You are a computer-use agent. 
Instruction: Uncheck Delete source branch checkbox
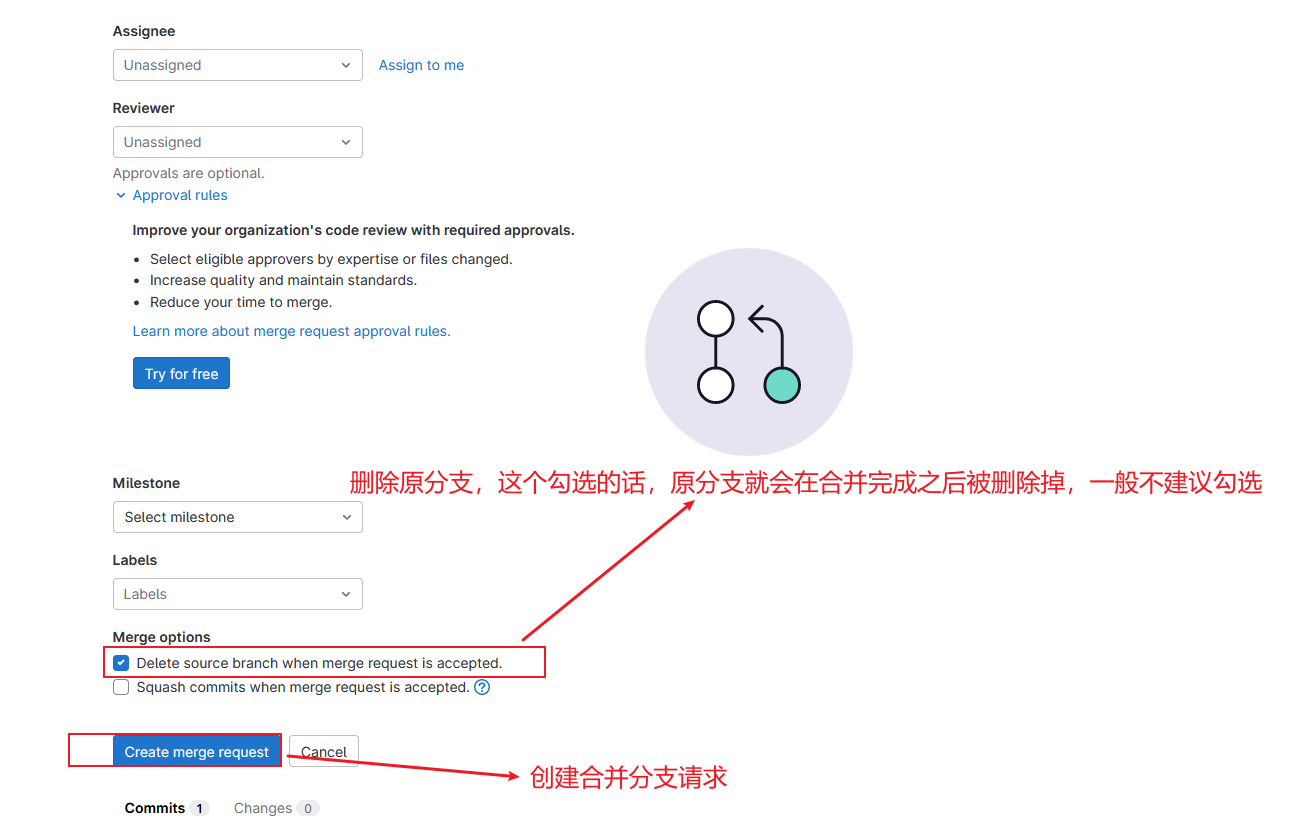click(121, 663)
